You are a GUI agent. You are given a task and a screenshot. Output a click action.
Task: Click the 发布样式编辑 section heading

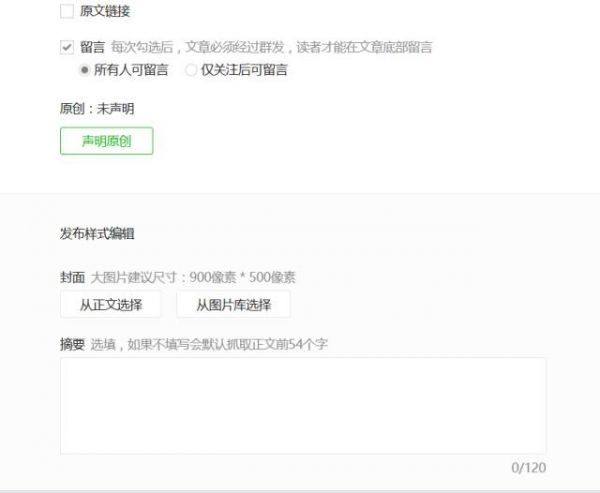click(97, 233)
